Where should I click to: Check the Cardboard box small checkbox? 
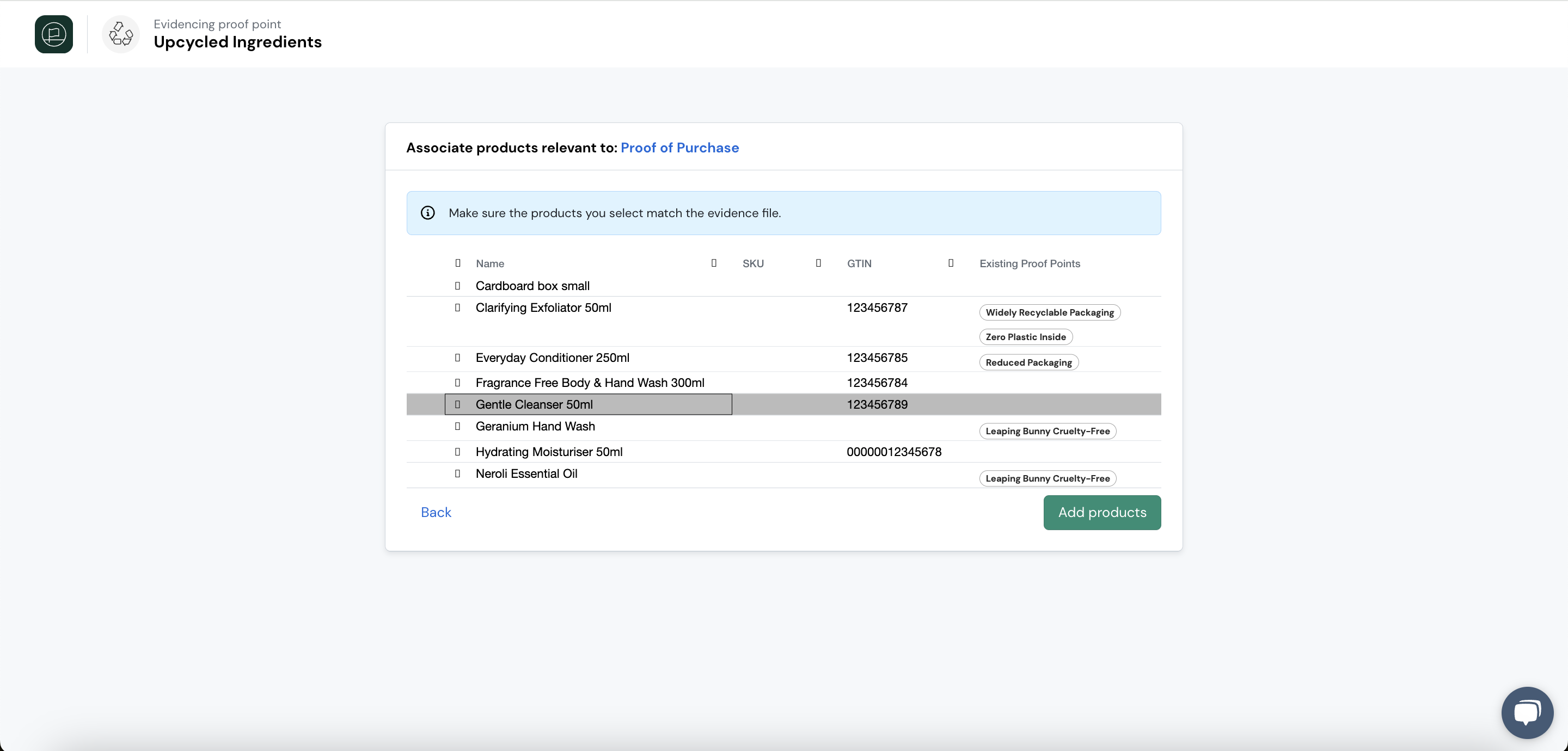click(x=458, y=285)
